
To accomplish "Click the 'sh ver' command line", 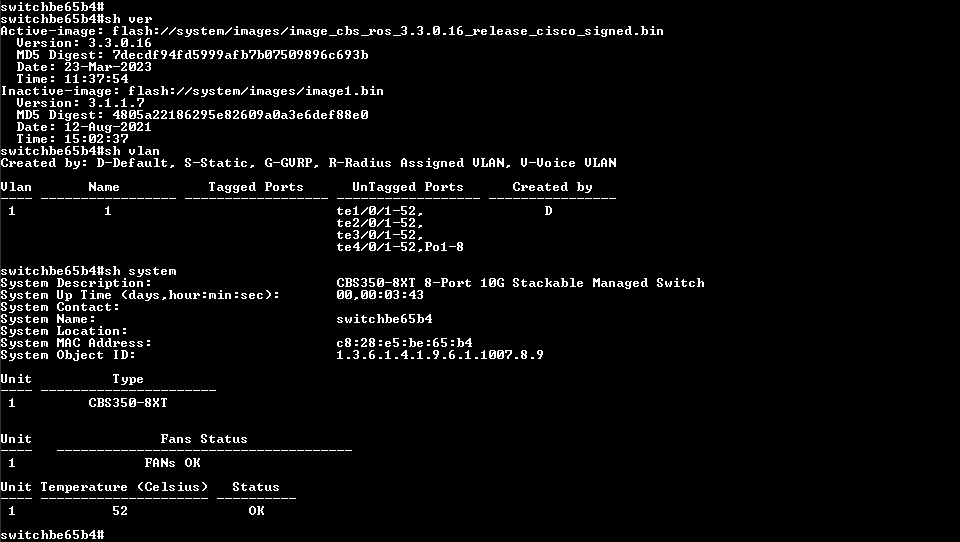I will 76,19.
